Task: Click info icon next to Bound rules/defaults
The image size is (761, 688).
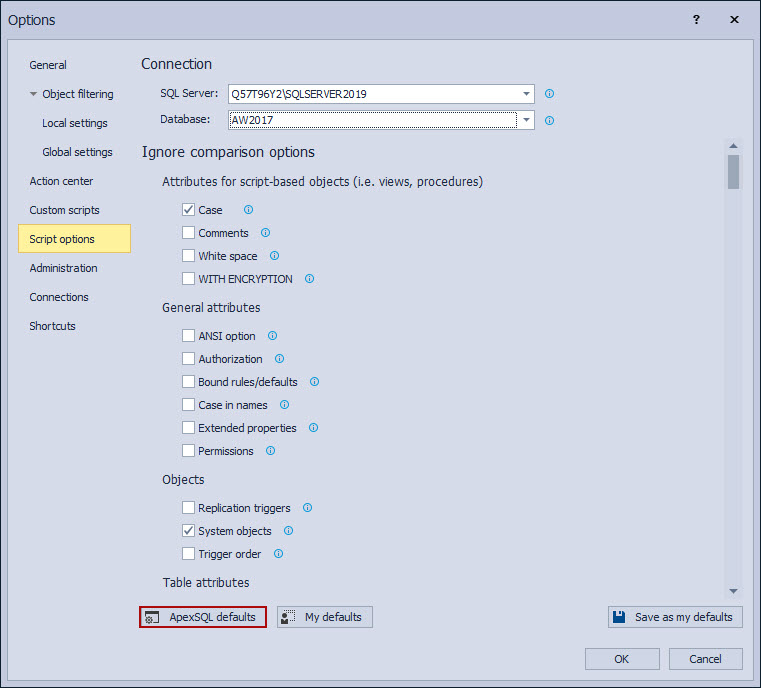Action: coord(314,382)
